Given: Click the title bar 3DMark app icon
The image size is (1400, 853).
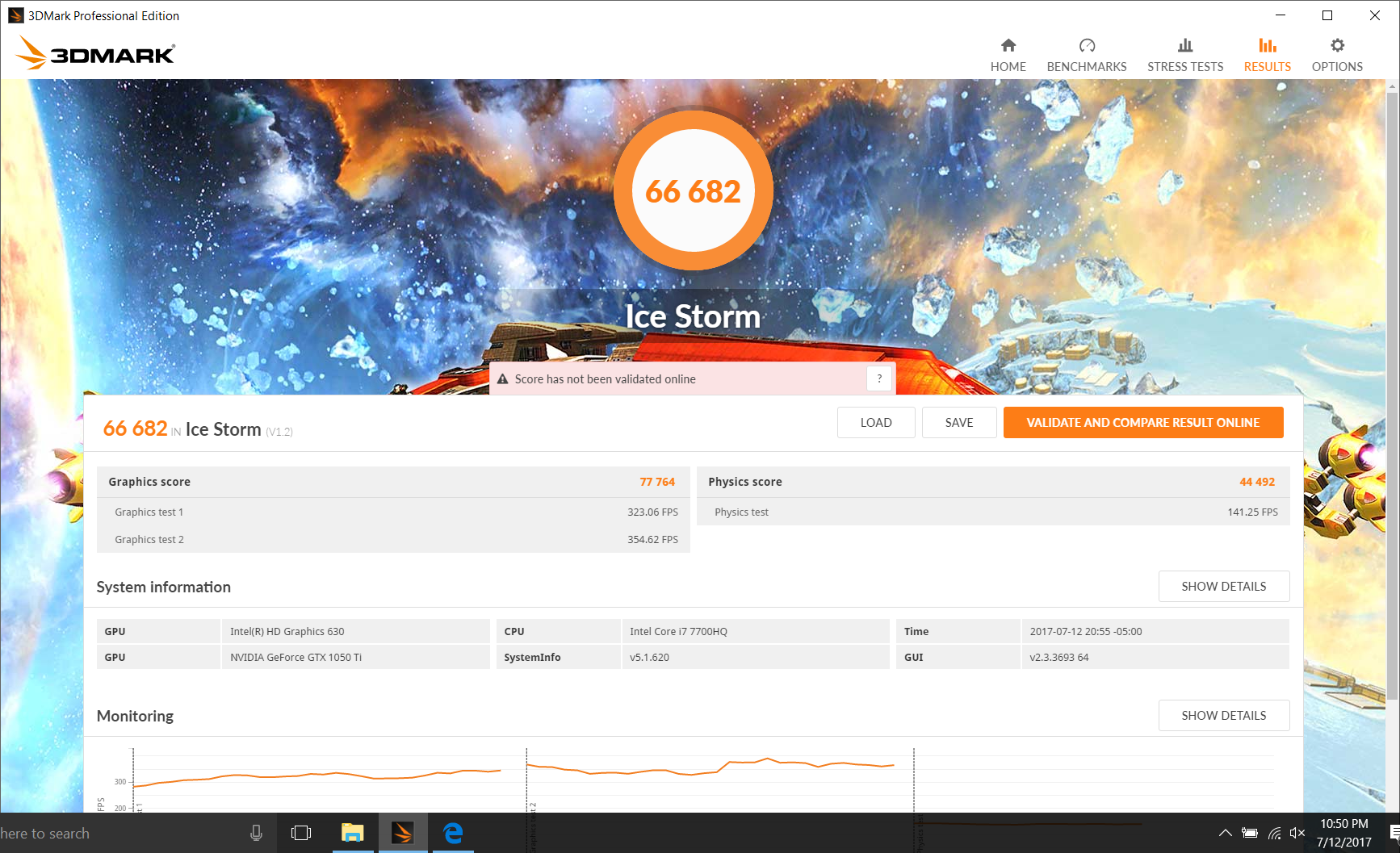Looking at the screenshot, I should pyautogui.click(x=15, y=15).
